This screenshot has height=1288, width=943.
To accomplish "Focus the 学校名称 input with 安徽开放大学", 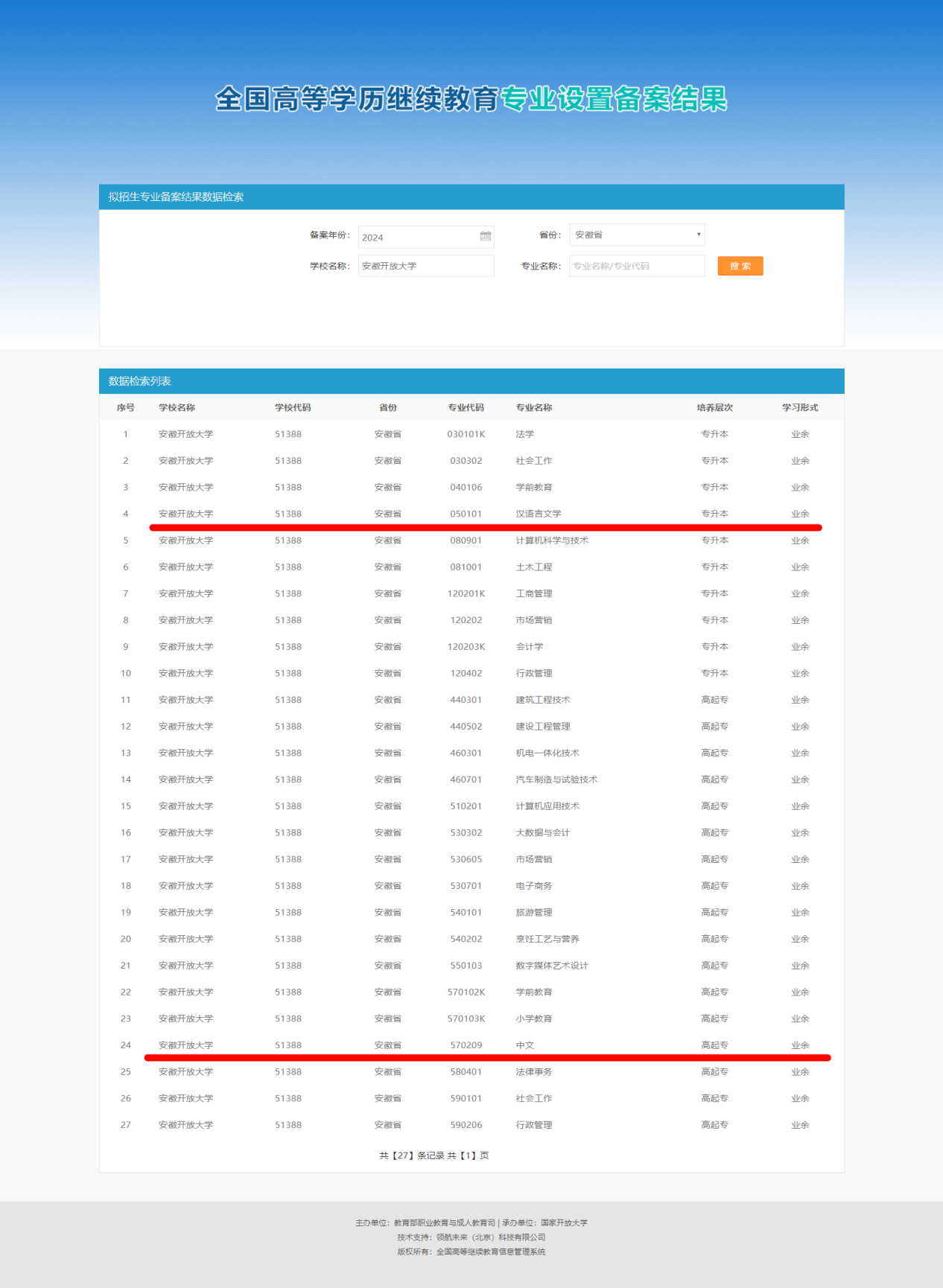I will pyautogui.click(x=425, y=266).
